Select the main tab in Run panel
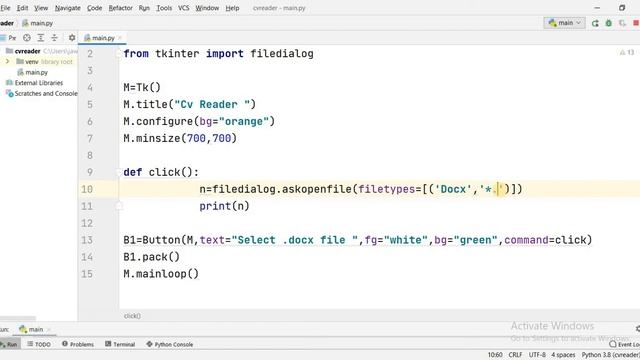Image resolution: width=640 pixels, height=360 pixels. coord(31,329)
